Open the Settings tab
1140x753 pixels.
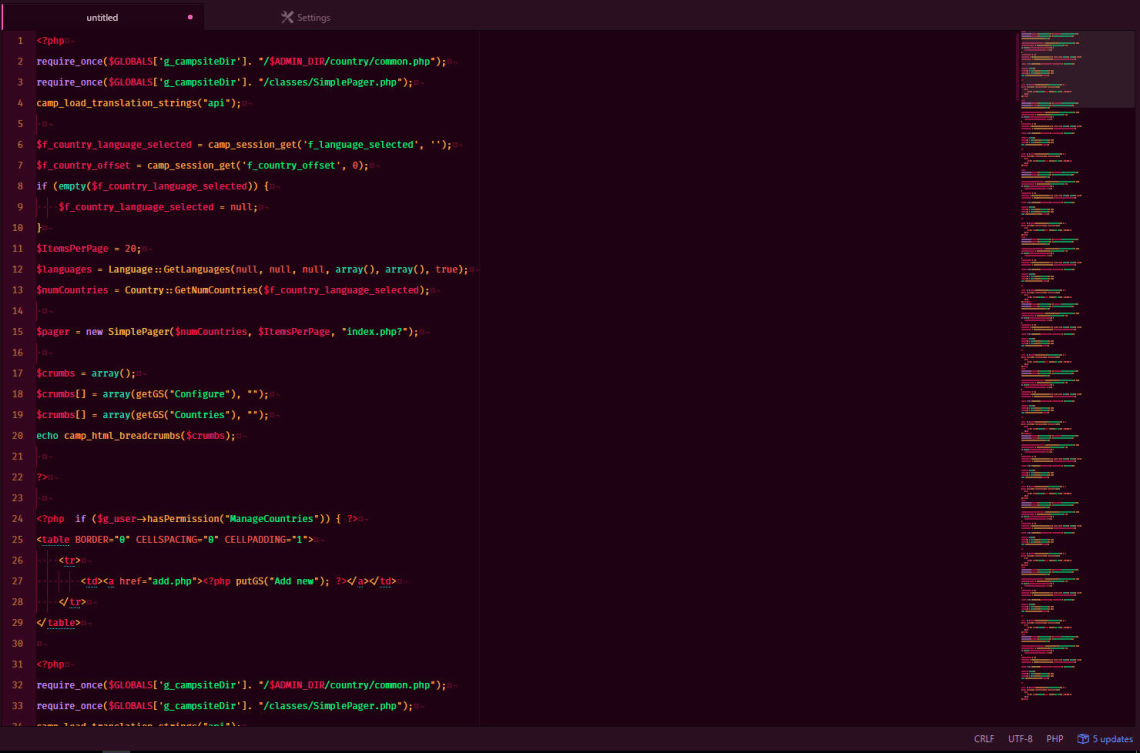(x=306, y=17)
